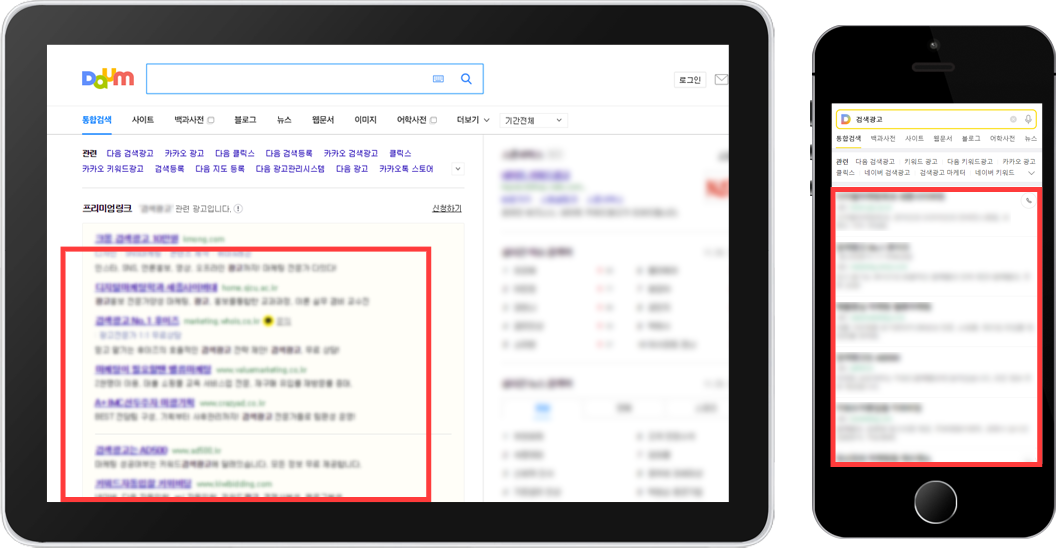Expand the related keywords chevron on the phone
Image resolution: width=1056 pixels, height=548 pixels.
pyautogui.click(x=1030, y=173)
